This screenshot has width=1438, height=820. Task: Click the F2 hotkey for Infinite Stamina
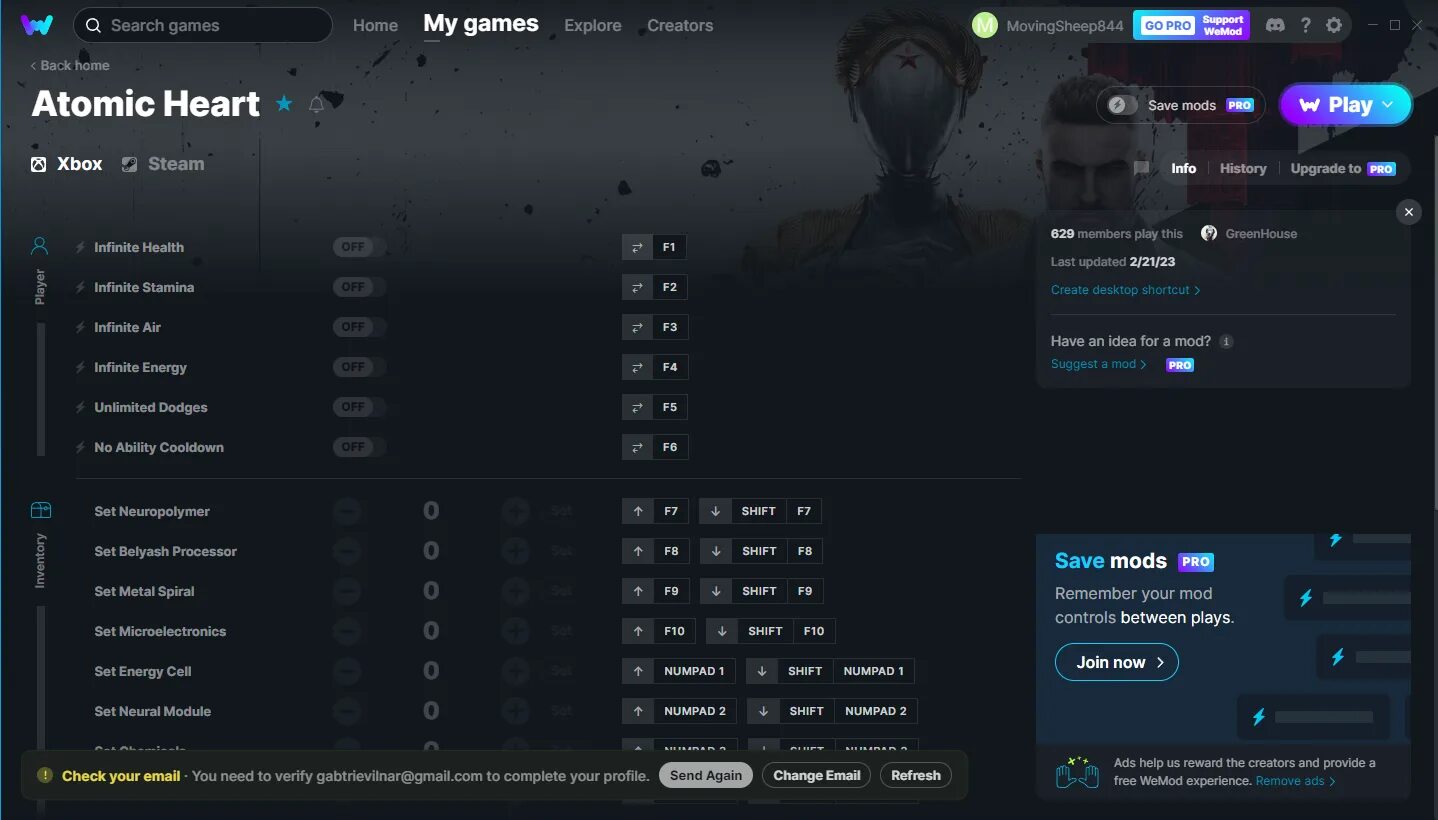tap(670, 287)
